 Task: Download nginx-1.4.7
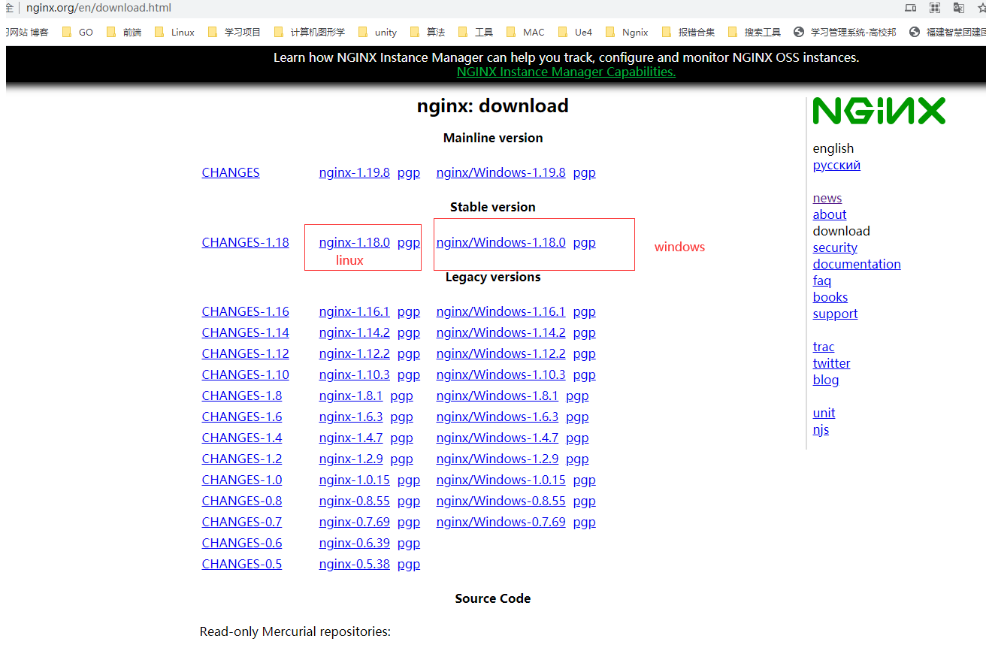click(350, 438)
